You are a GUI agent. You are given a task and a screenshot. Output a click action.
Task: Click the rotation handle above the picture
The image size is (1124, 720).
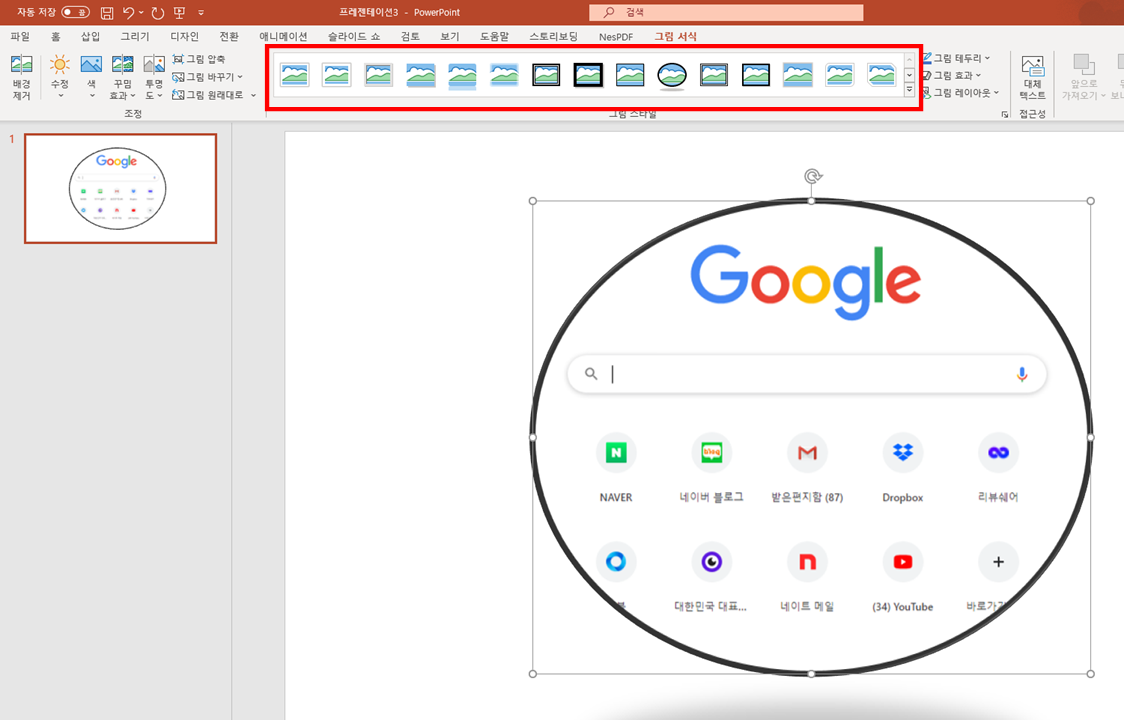(812, 176)
